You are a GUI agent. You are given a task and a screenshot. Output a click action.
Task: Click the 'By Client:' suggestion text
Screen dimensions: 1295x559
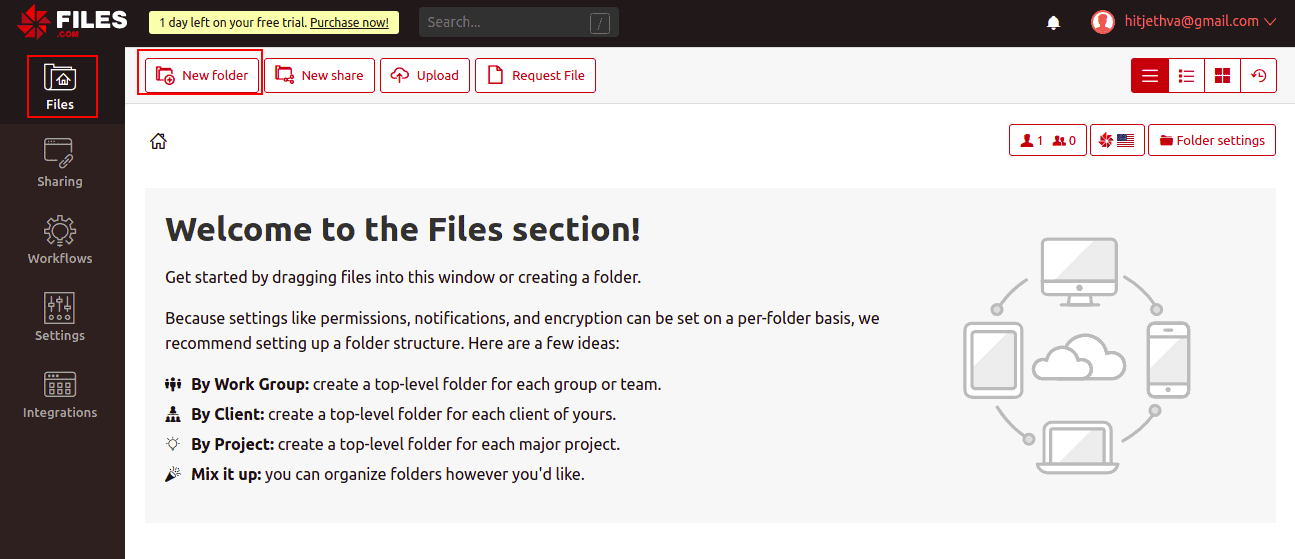[x=228, y=414]
